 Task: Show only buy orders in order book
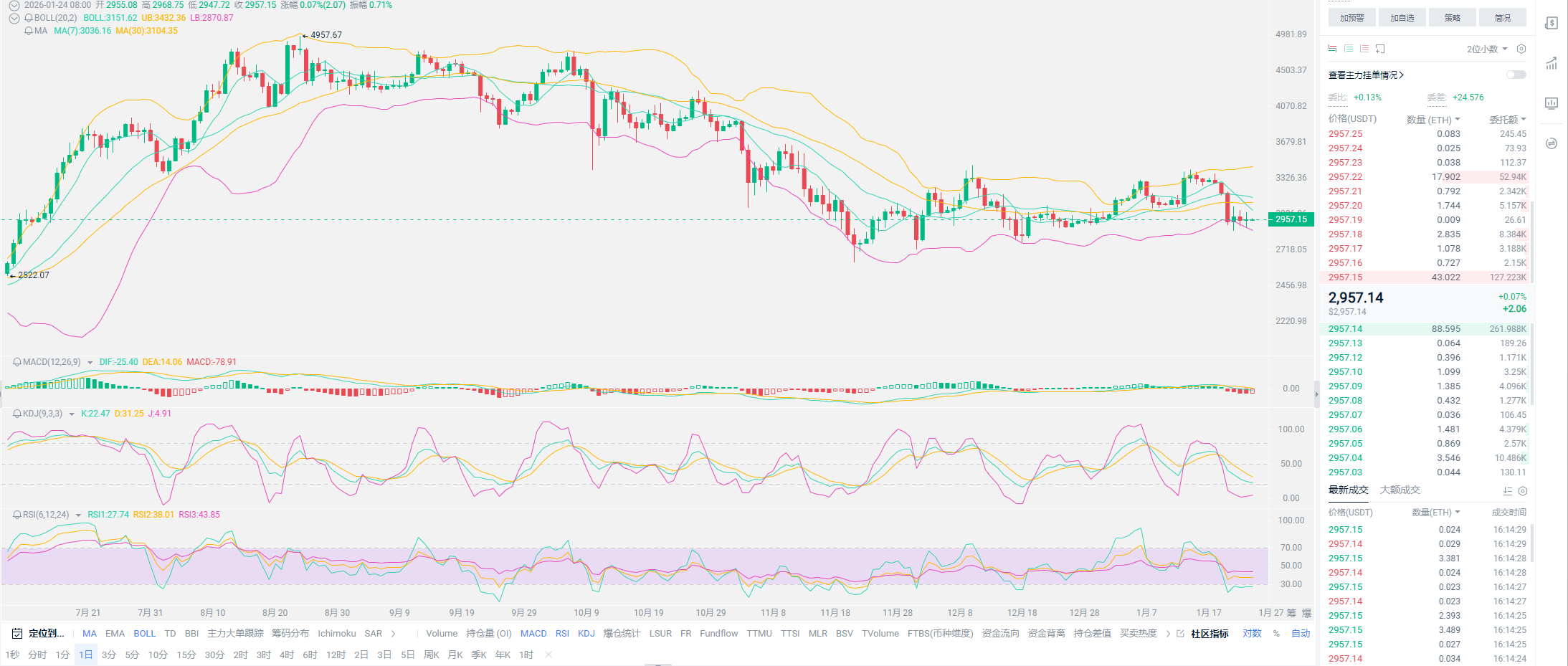(x=1348, y=49)
